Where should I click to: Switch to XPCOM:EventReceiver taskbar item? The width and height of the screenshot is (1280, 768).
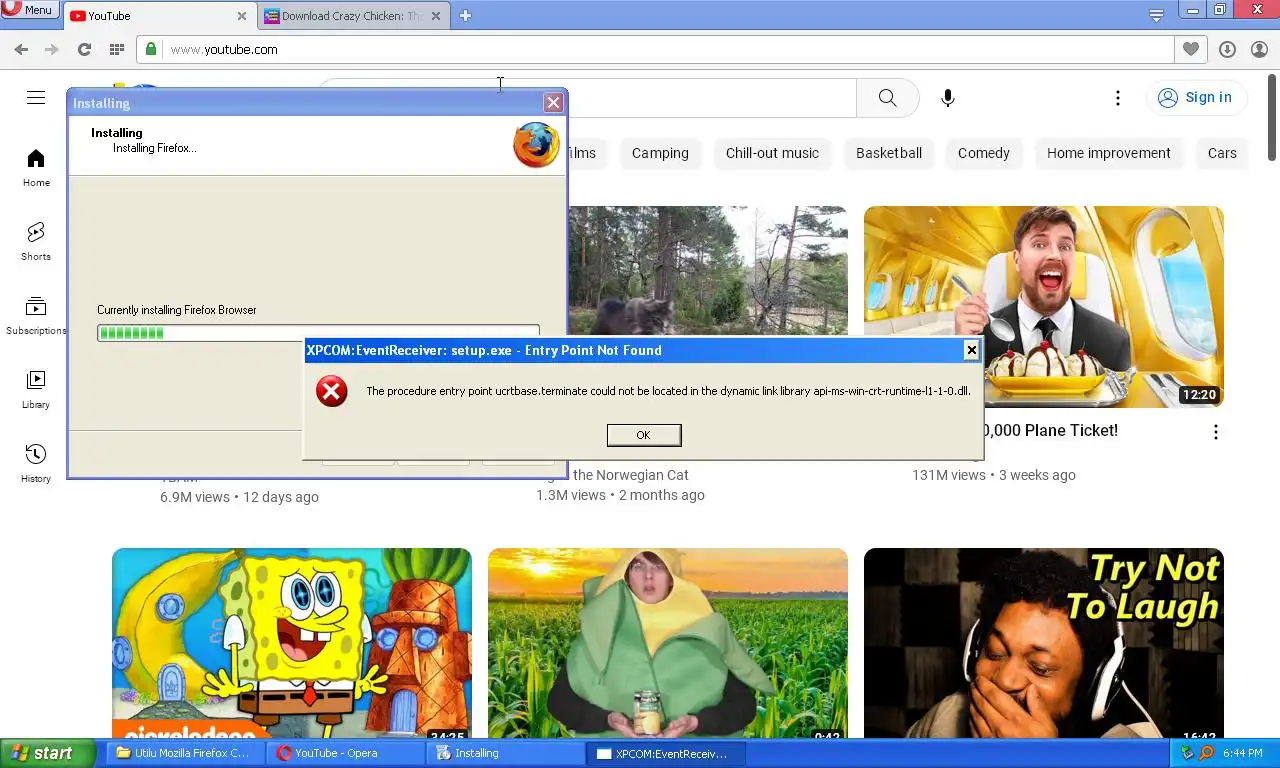pos(667,753)
